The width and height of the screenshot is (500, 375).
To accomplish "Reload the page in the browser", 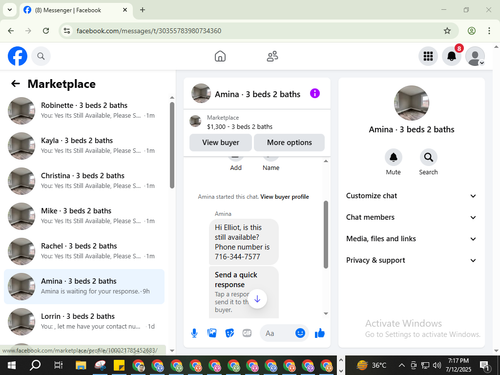I will (46, 31).
